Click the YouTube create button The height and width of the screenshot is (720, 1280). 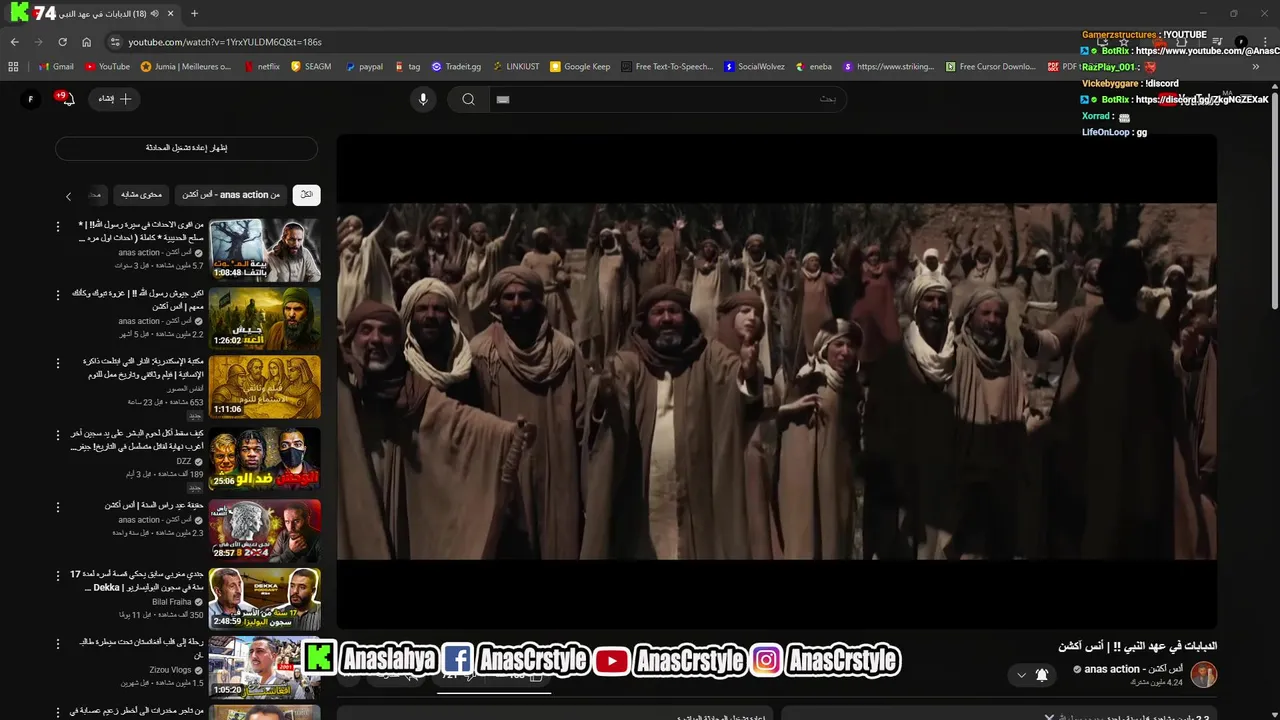pyautogui.click(x=115, y=99)
